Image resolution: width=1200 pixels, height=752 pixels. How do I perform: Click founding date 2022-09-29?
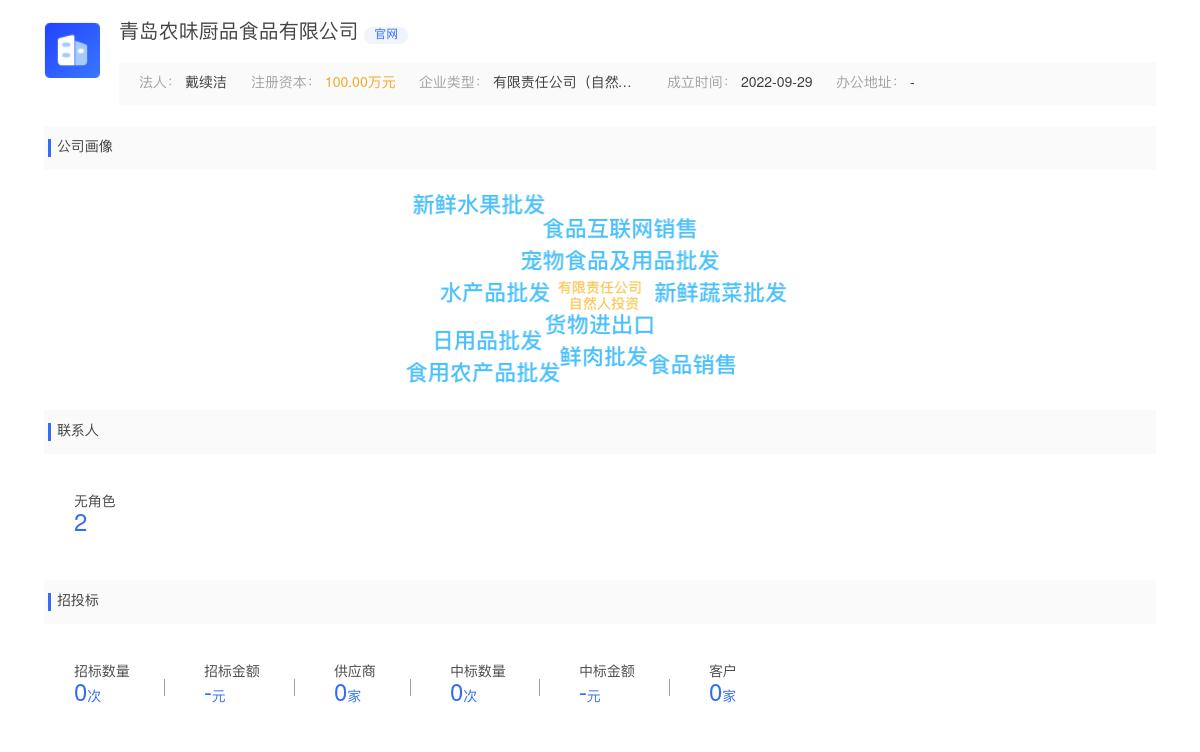coord(776,83)
